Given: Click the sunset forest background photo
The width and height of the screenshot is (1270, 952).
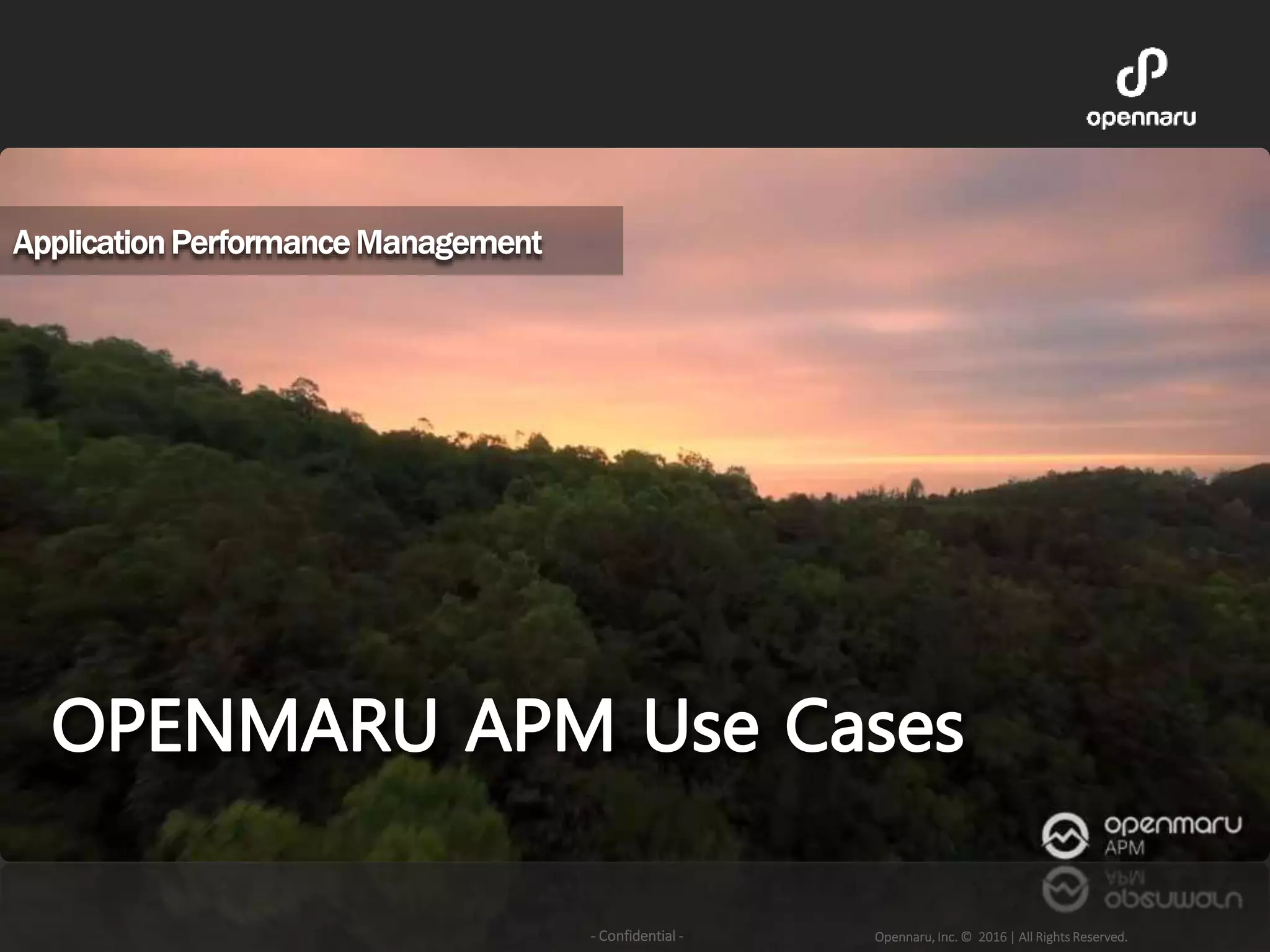Looking at the screenshot, I should pos(635,505).
